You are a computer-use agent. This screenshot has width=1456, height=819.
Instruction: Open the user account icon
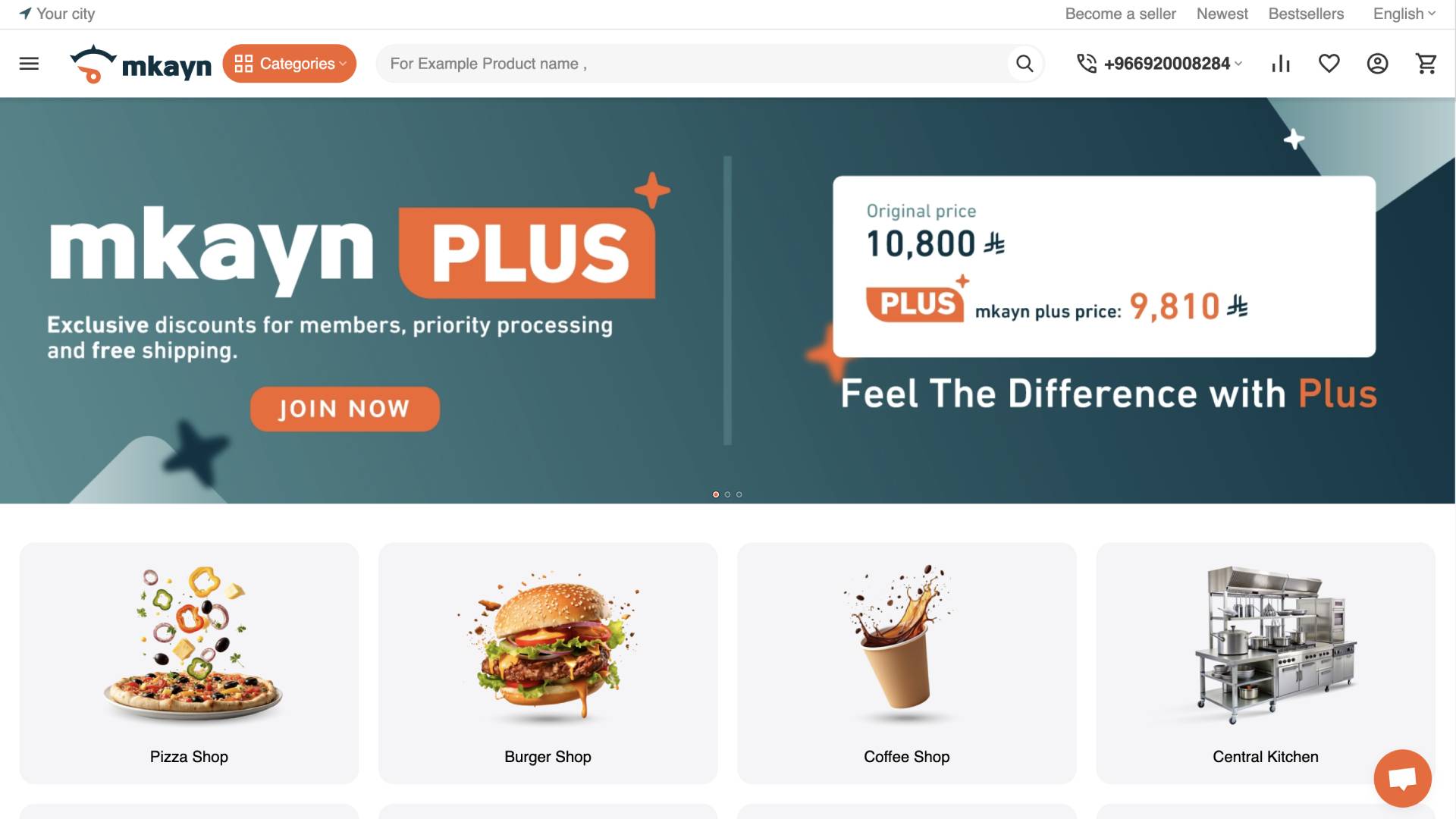click(x=1378, y=64)
